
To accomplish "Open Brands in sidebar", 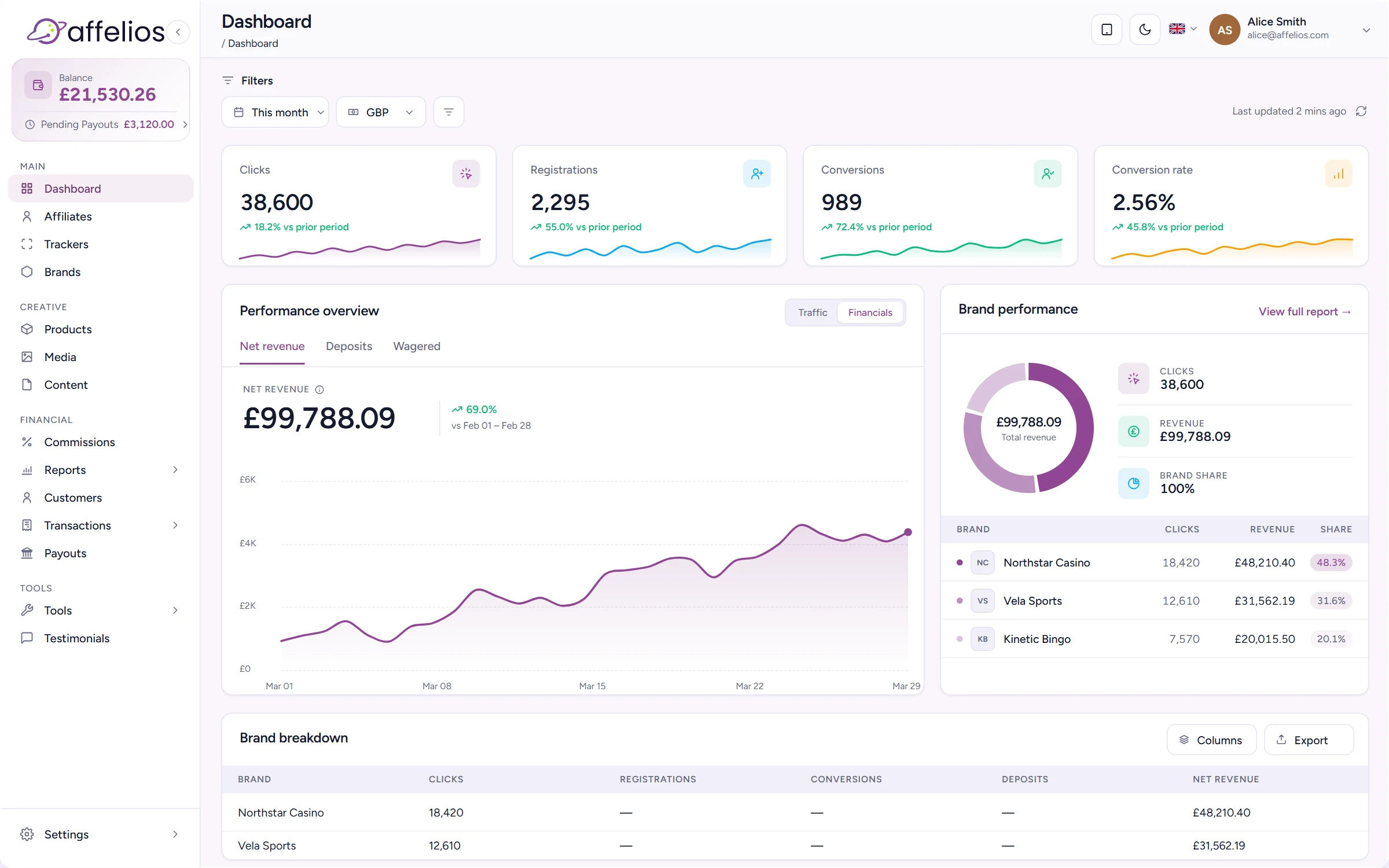I will 101,272.
